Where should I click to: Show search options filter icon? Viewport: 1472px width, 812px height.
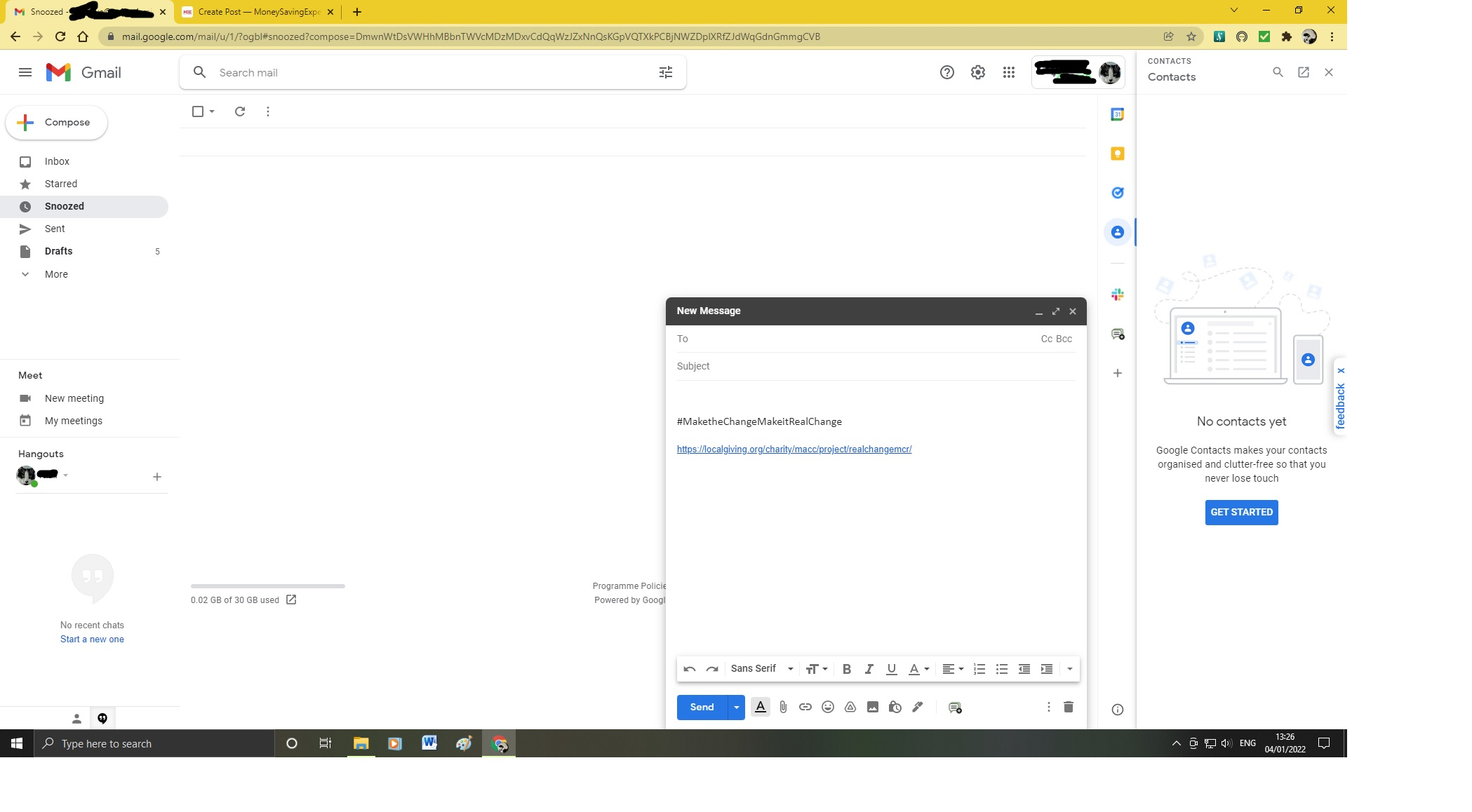(x=666, y=72)
